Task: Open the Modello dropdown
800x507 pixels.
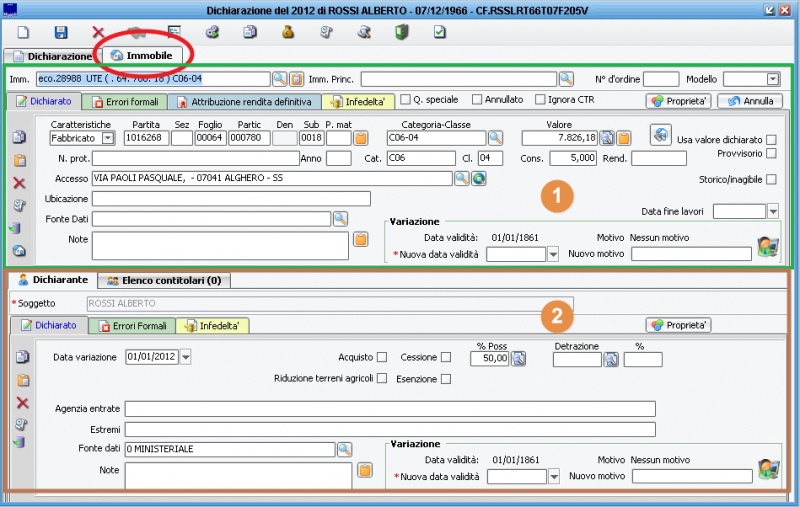Action: coord(773,79)
